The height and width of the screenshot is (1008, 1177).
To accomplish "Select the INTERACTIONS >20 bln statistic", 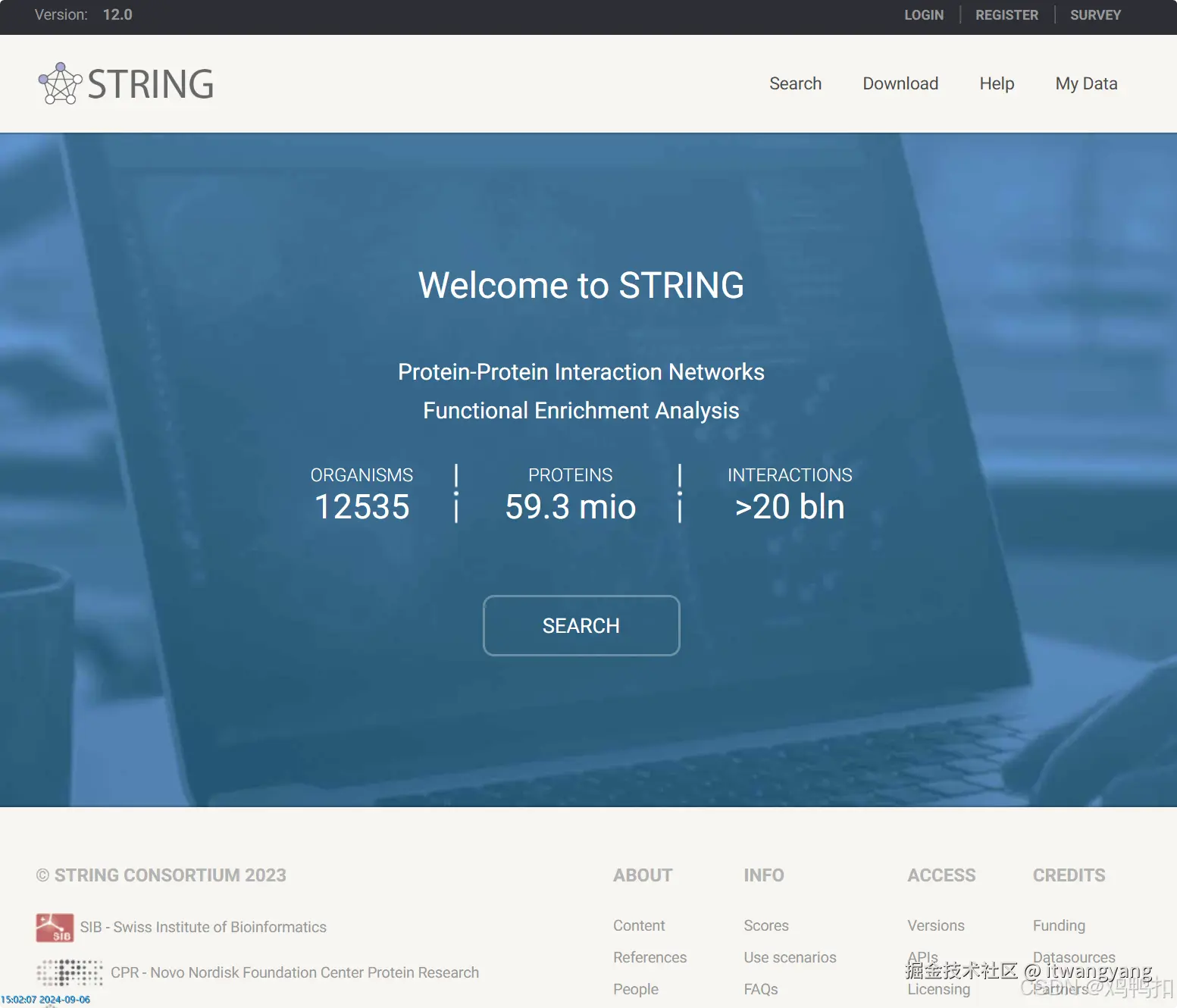I will click(790, 494).
